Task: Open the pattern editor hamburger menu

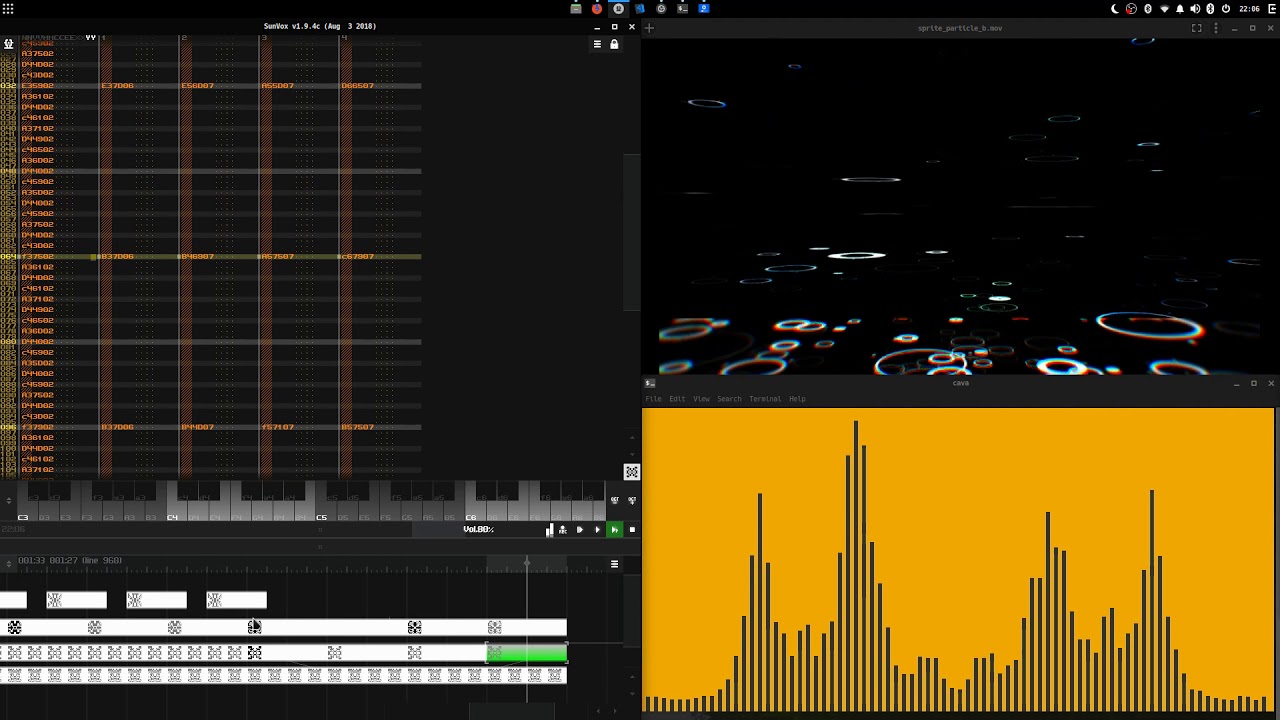Action: point(597,44)
